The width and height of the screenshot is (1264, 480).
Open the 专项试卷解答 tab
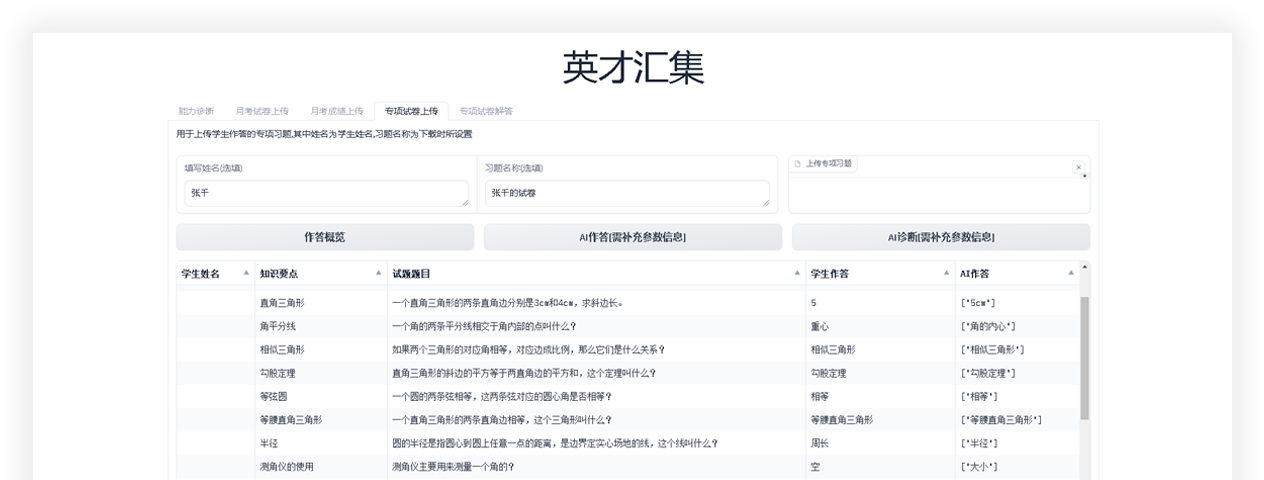pos(486,111)
